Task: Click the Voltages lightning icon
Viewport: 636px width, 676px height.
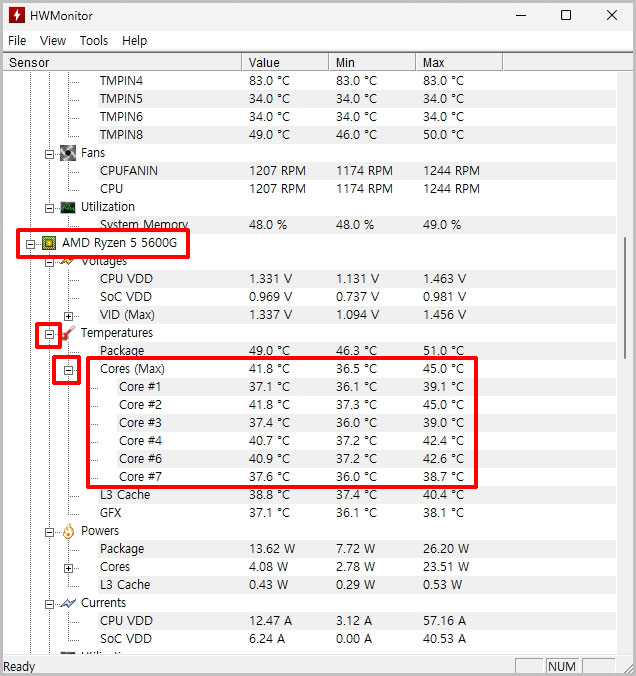Action: [x=68, y=261]
